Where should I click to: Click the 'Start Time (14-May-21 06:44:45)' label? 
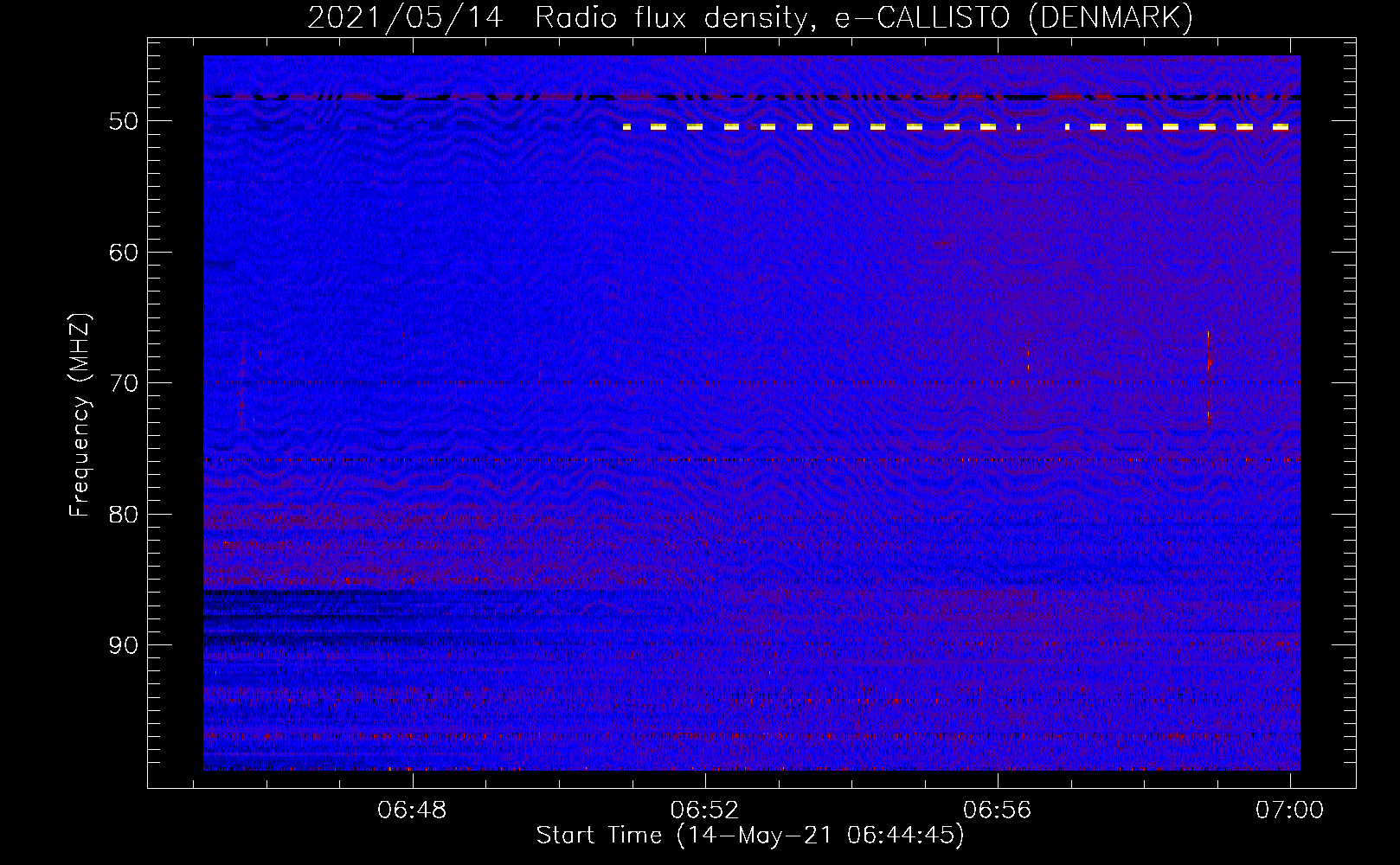pyautogui.click(x=749, y=836)
